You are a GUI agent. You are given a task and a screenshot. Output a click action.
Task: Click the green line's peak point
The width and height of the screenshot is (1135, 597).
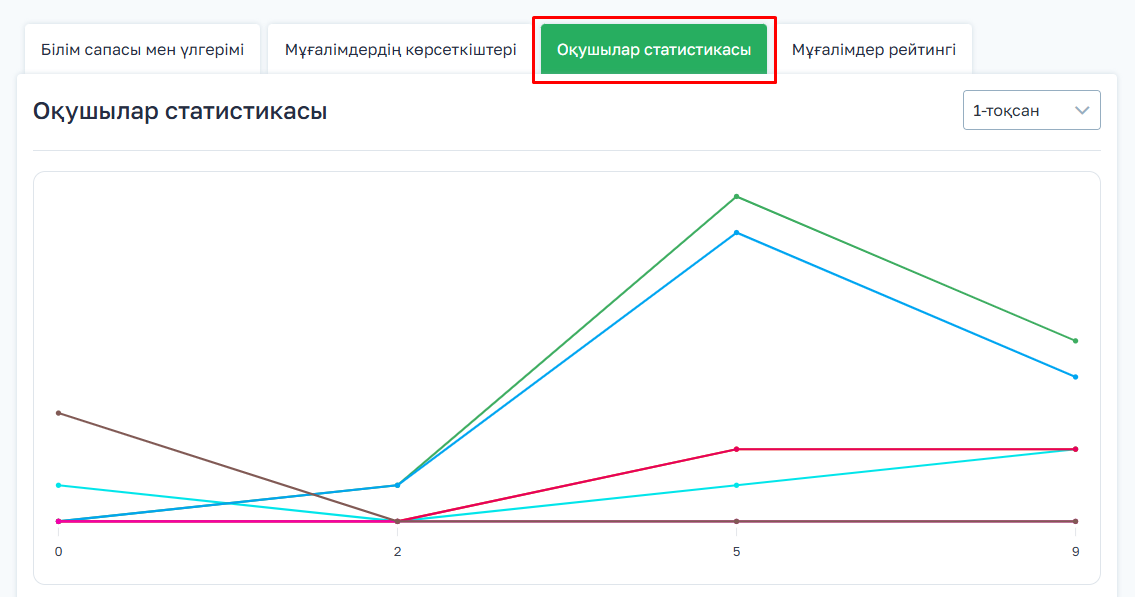pyautogui.click(x=737, y=196)
